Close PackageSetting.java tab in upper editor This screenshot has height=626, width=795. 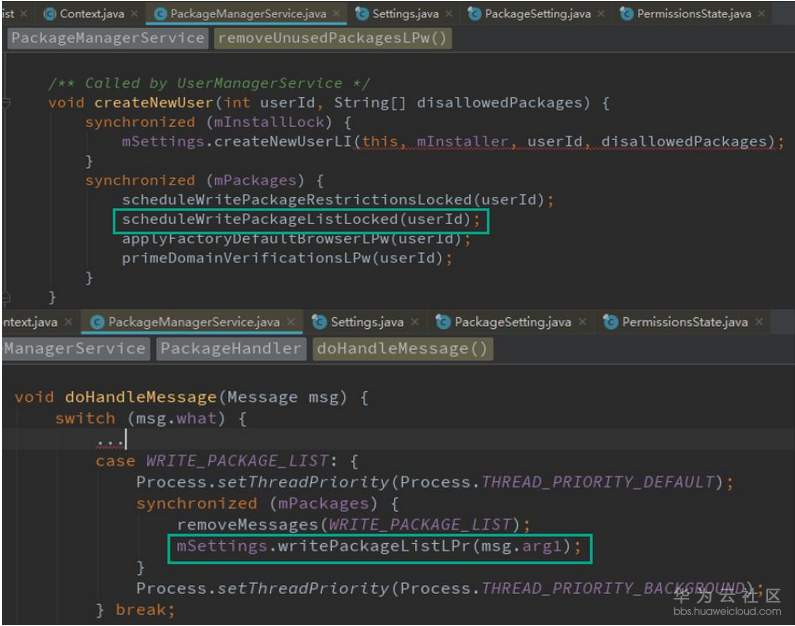pos(601,14)
